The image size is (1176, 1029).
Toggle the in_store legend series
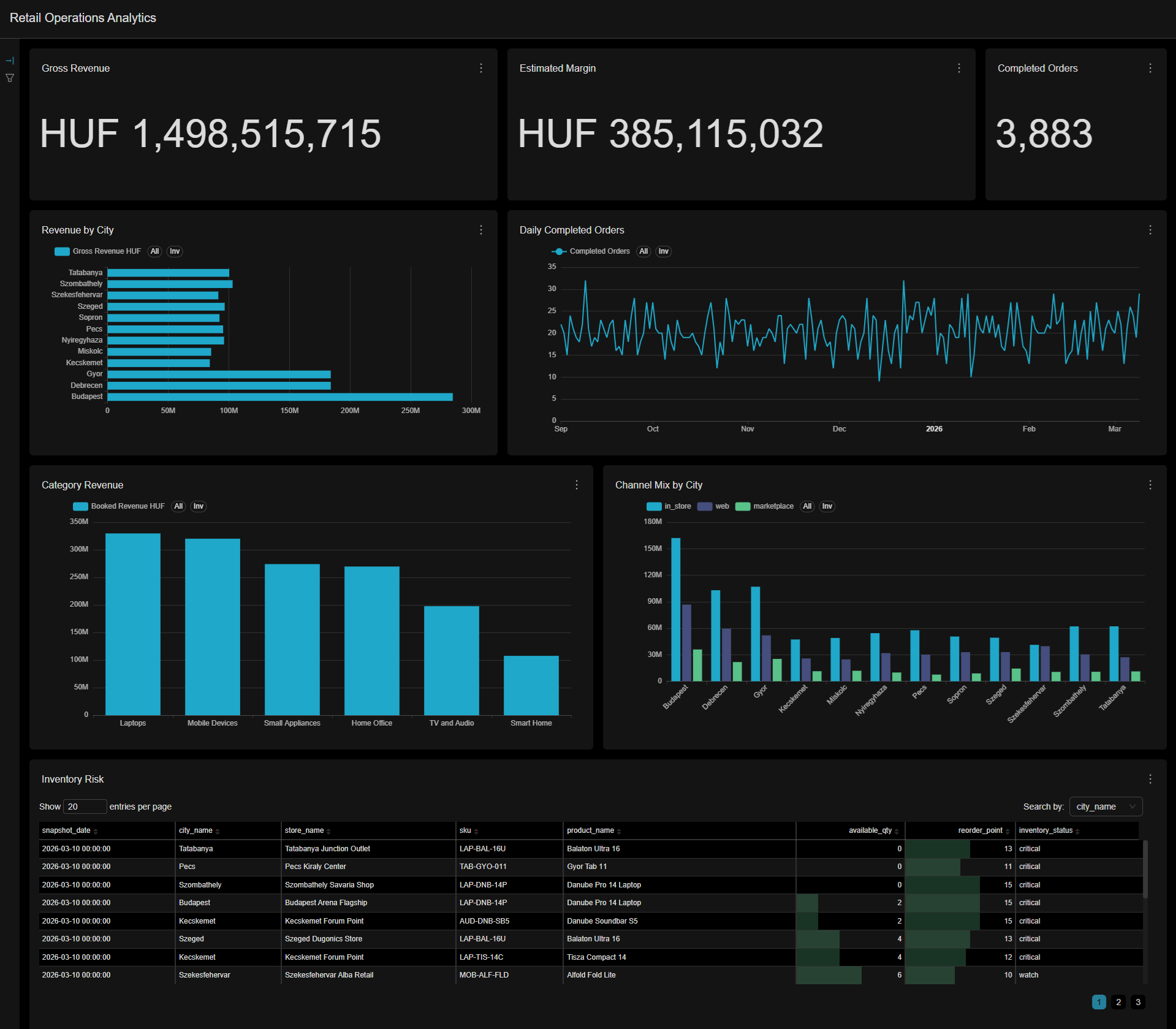pyautogui.click(x=669, y=506)
